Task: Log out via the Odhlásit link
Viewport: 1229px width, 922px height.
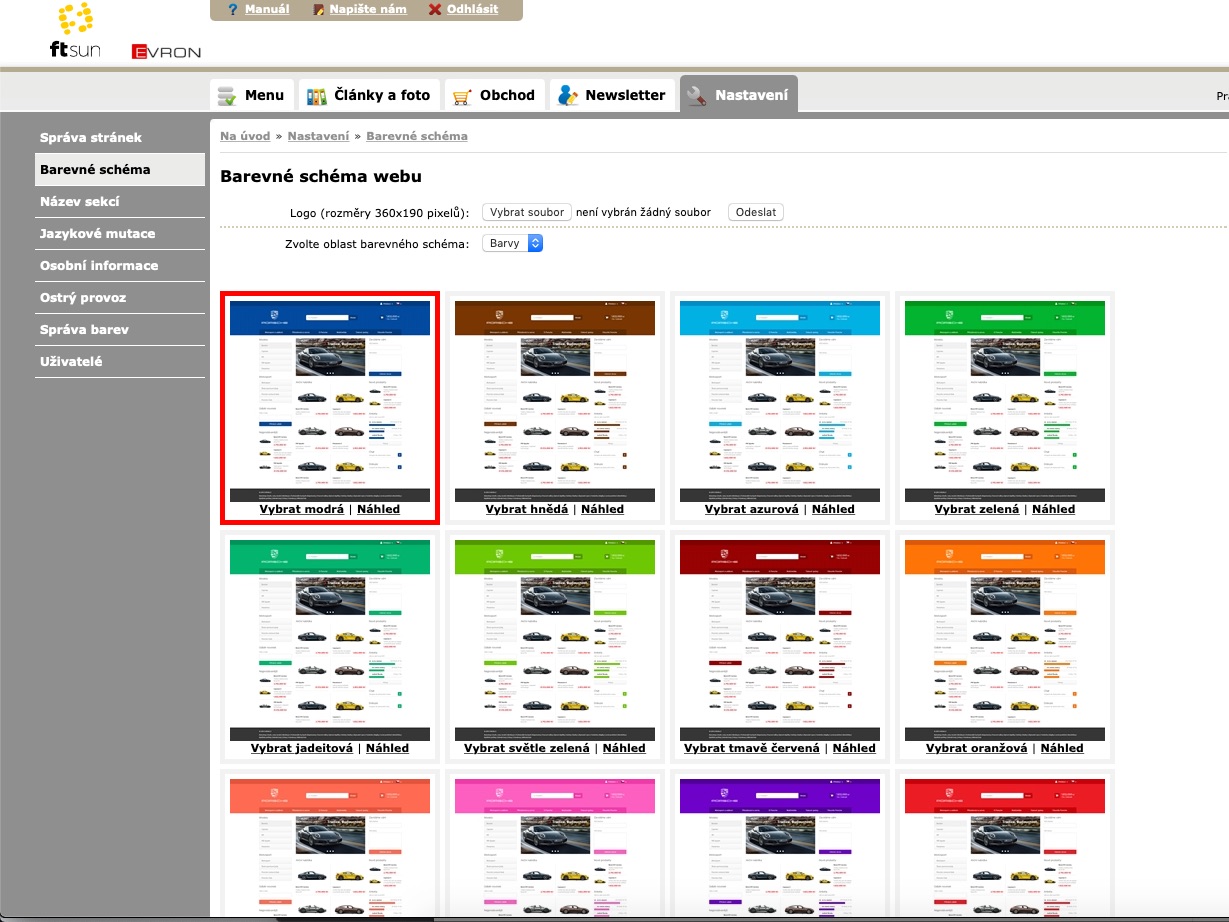Action: point(472,9)
